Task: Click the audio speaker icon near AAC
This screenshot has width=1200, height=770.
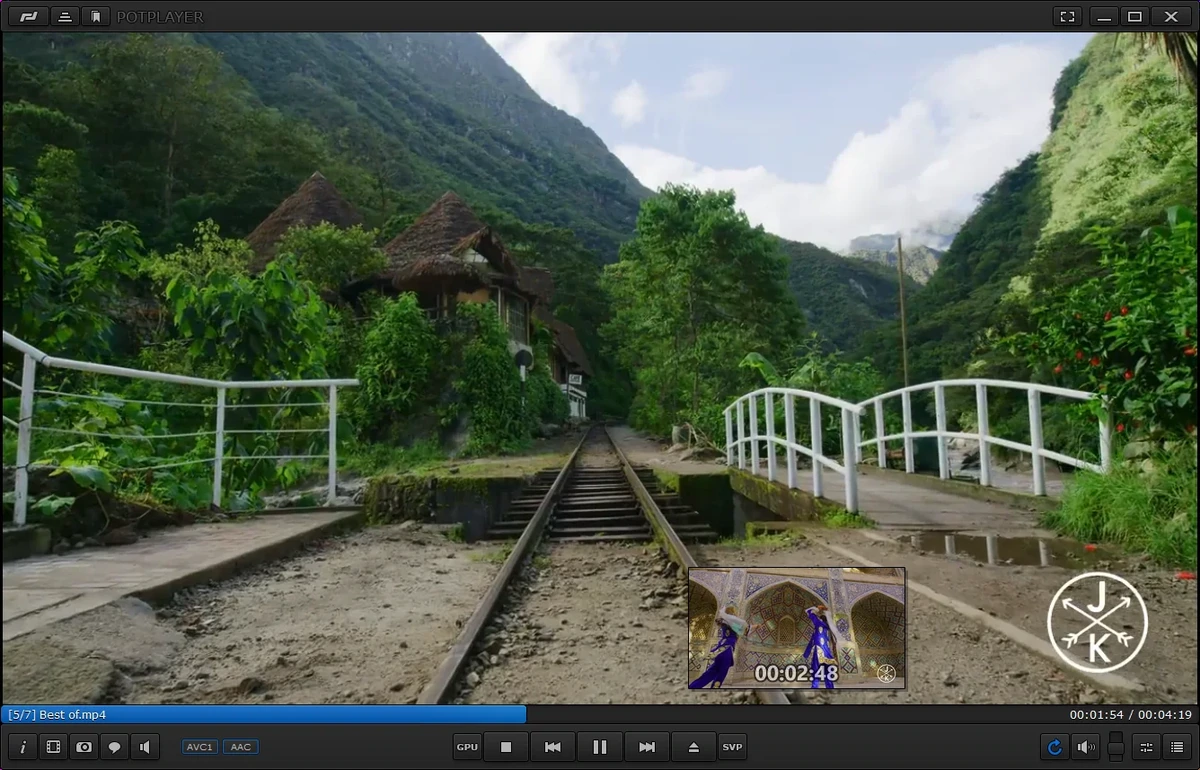Action: point(145,747)
